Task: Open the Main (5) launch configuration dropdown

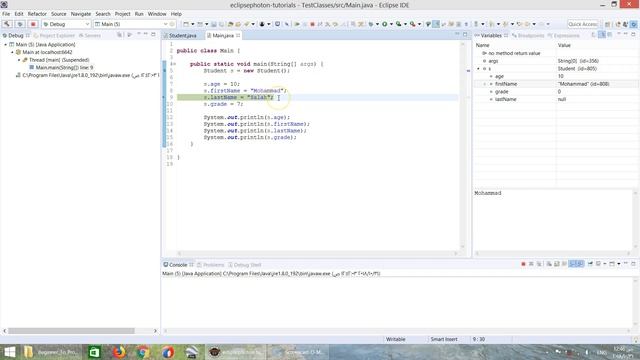Action: coord(165,24)
